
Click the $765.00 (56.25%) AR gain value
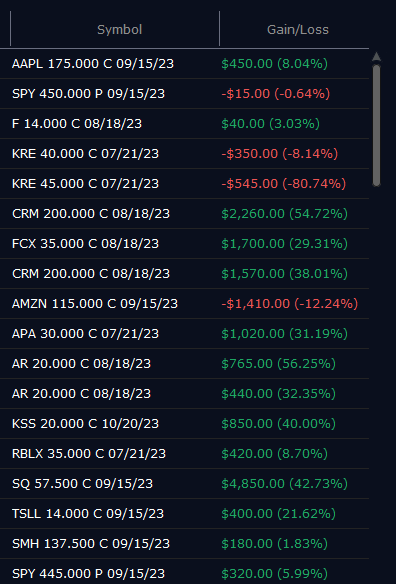click(x=279, y=364)
